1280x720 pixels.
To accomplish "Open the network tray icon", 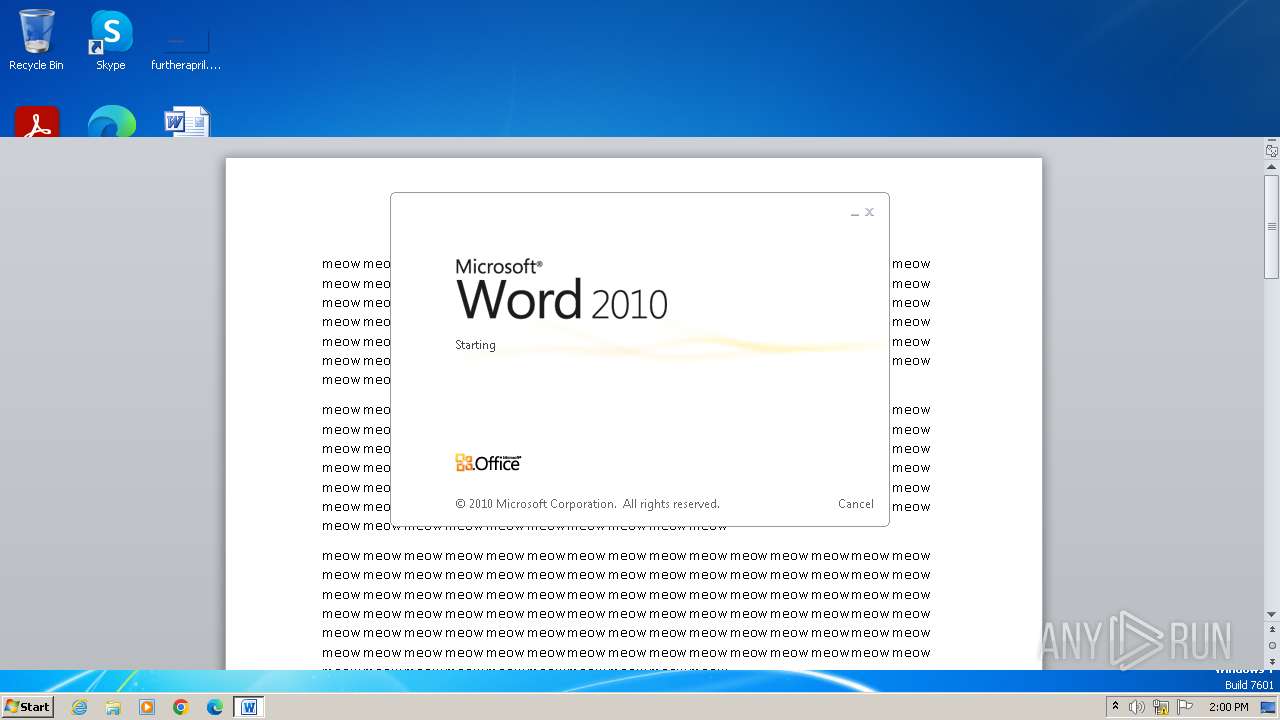I will point(1161,707).
